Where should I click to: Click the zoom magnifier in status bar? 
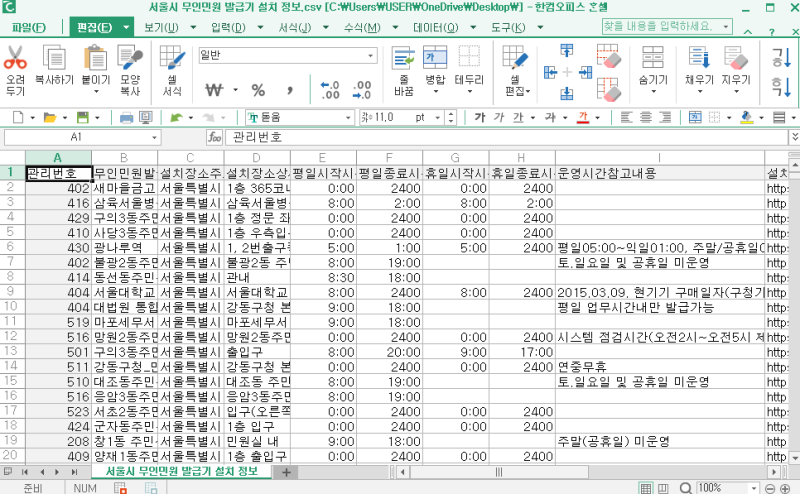tap(685, 488)
